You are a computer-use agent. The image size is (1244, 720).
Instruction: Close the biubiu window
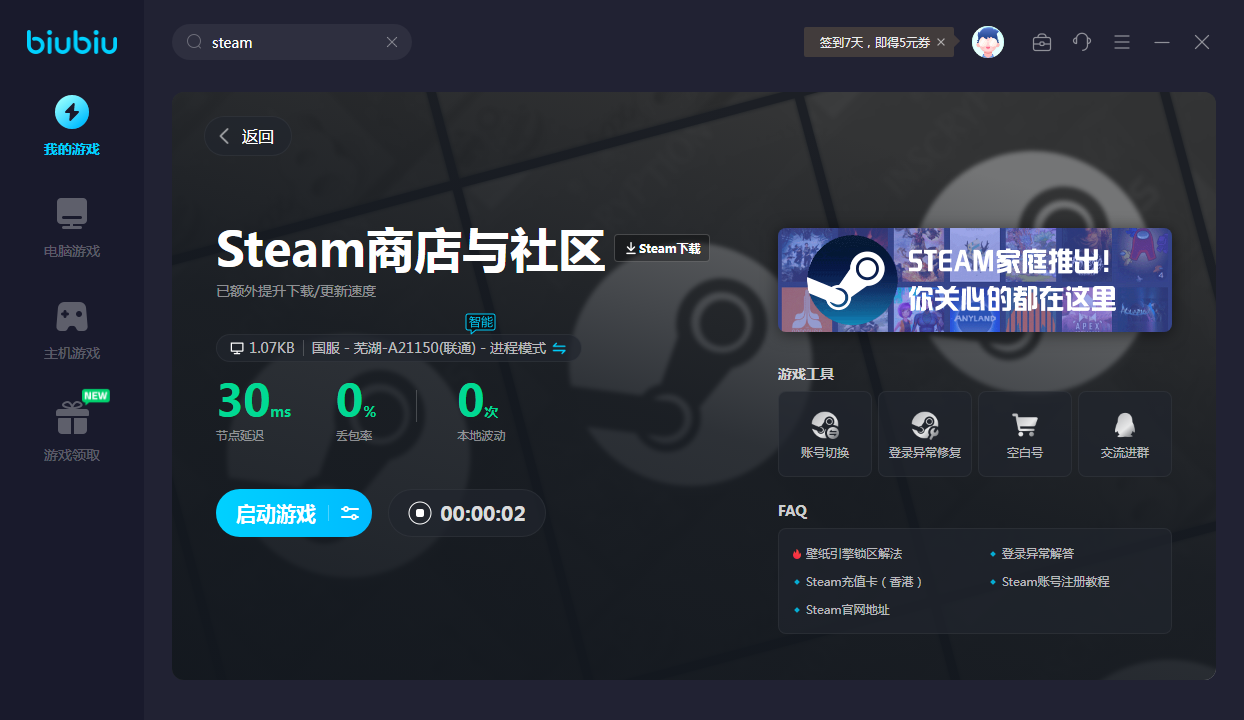[x=1202, y=42]
